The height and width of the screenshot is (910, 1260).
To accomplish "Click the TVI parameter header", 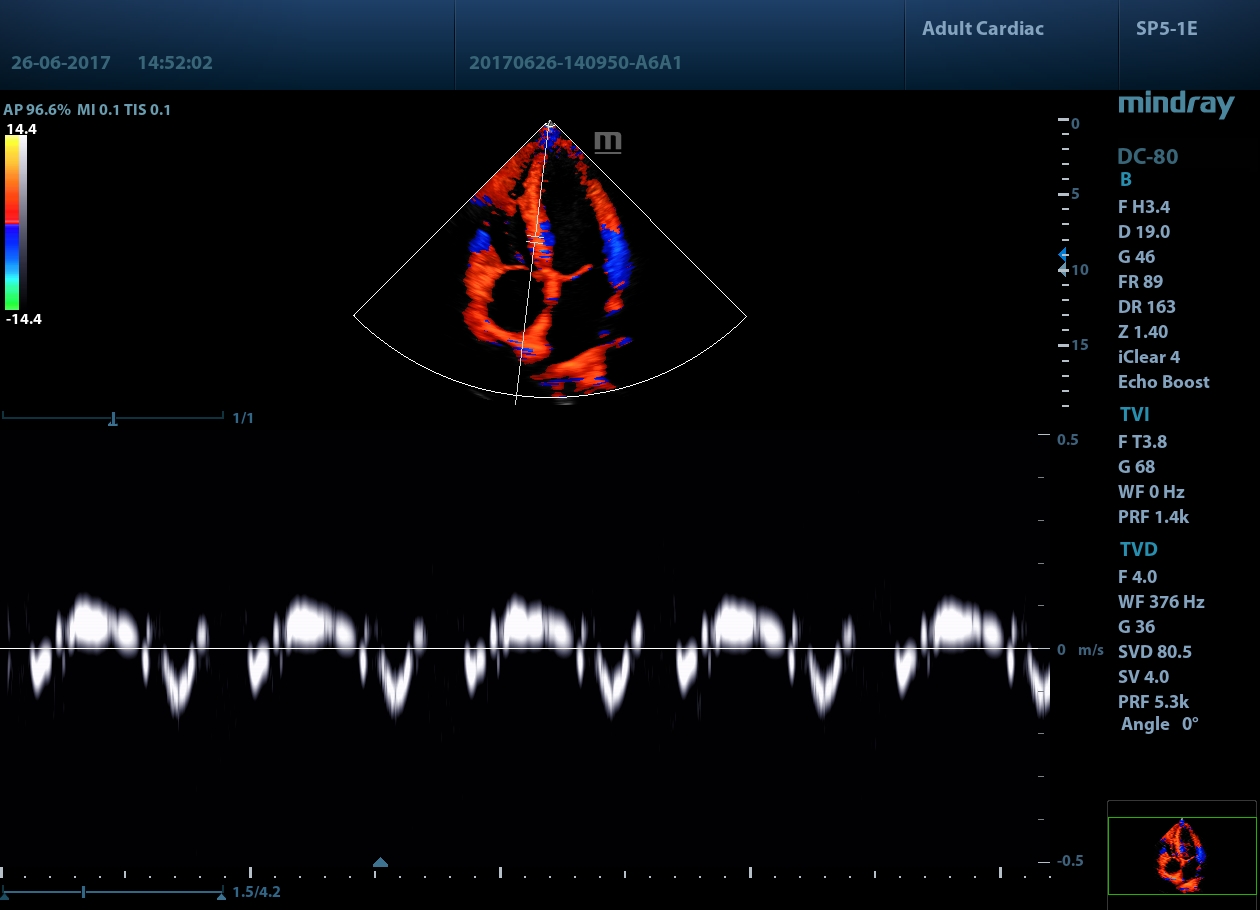I will [x=1134, y=414].
